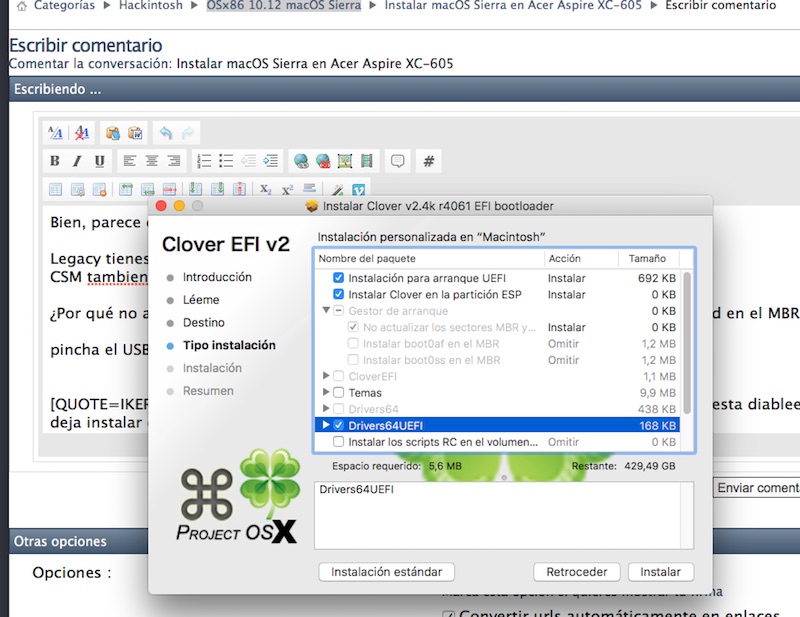Screen dimensions: 800x617
Task: Apply subscript formatting
Action: click(x=265, y=189)
